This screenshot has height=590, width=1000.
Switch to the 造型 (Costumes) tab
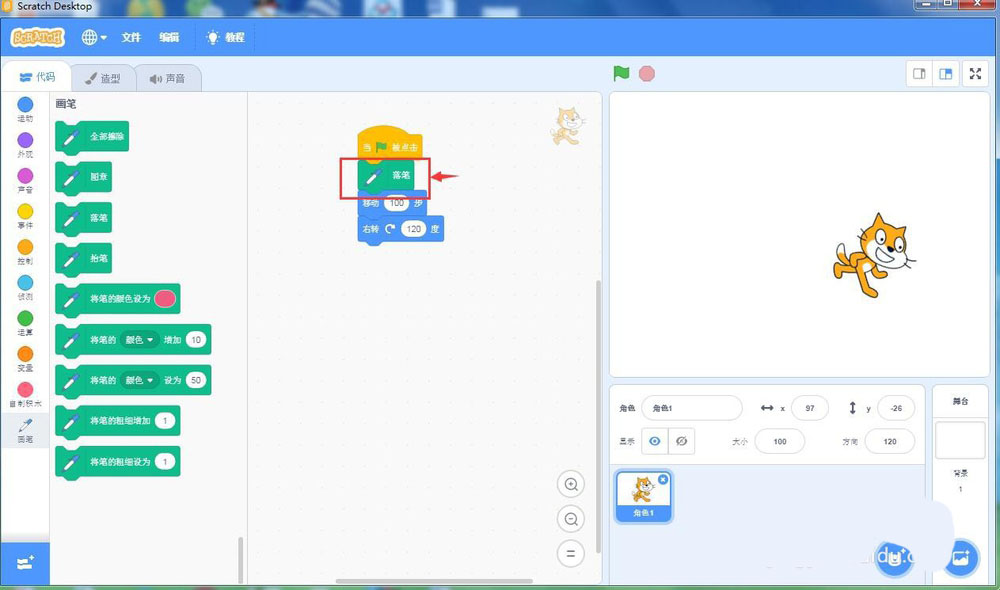104,77
